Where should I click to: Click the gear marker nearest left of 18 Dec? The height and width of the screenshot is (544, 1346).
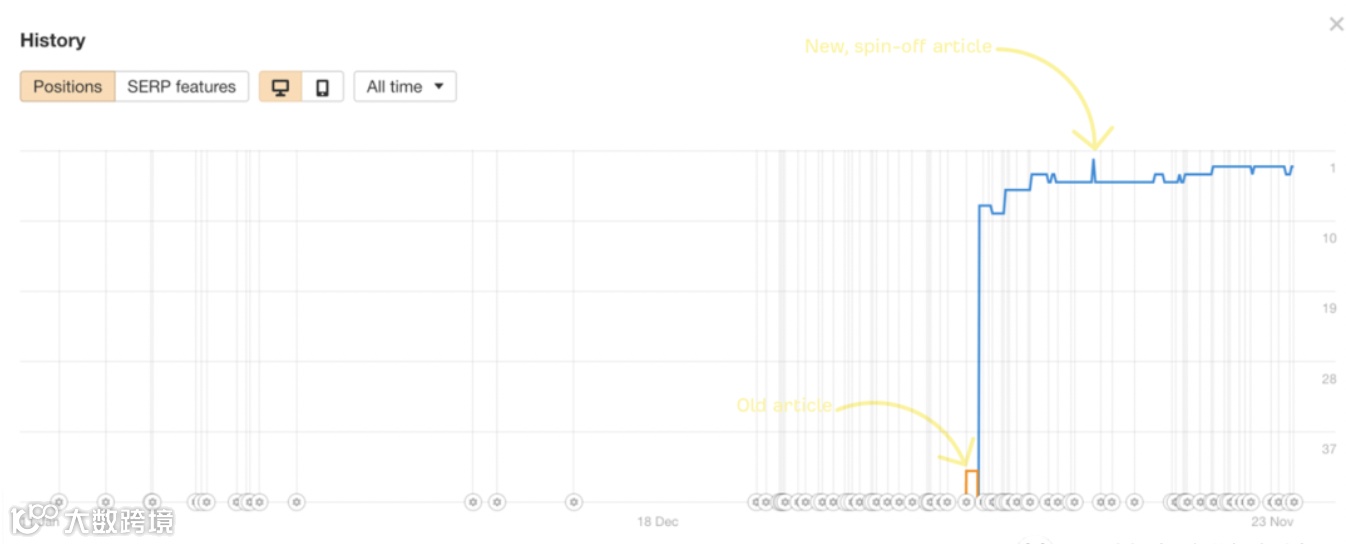point(573,502)
